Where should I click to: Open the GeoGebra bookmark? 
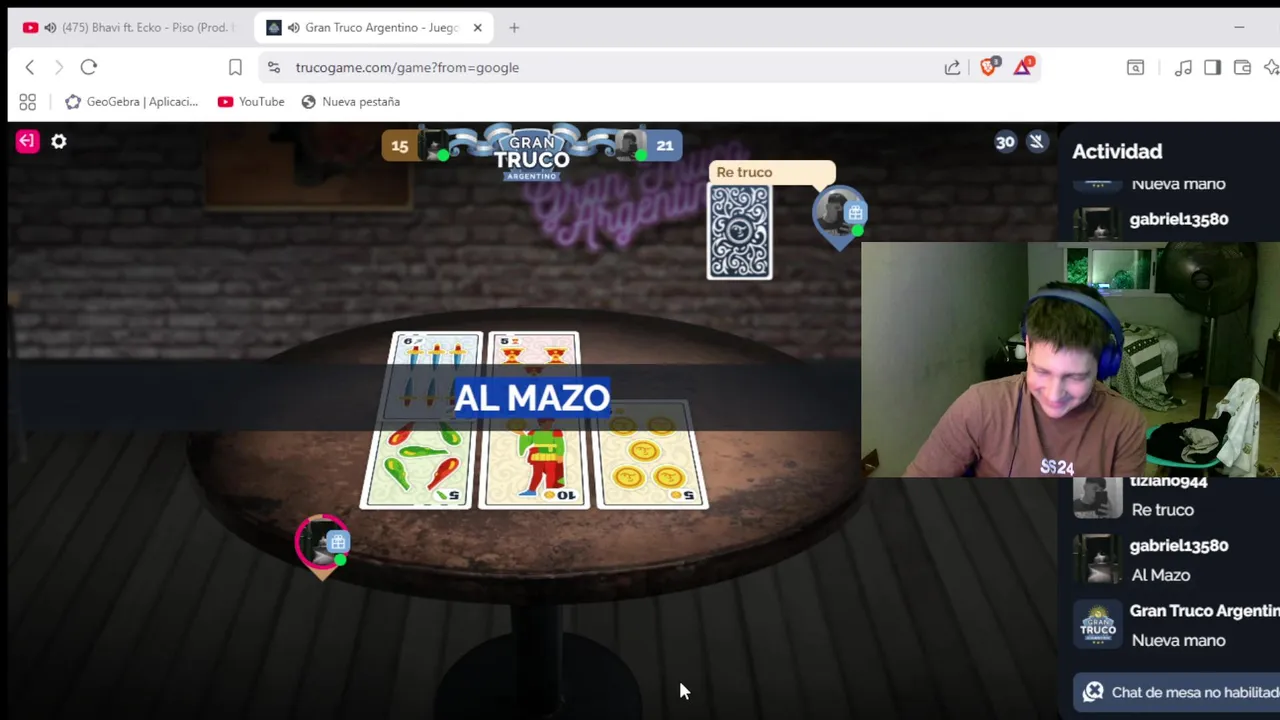pos(131,101)
